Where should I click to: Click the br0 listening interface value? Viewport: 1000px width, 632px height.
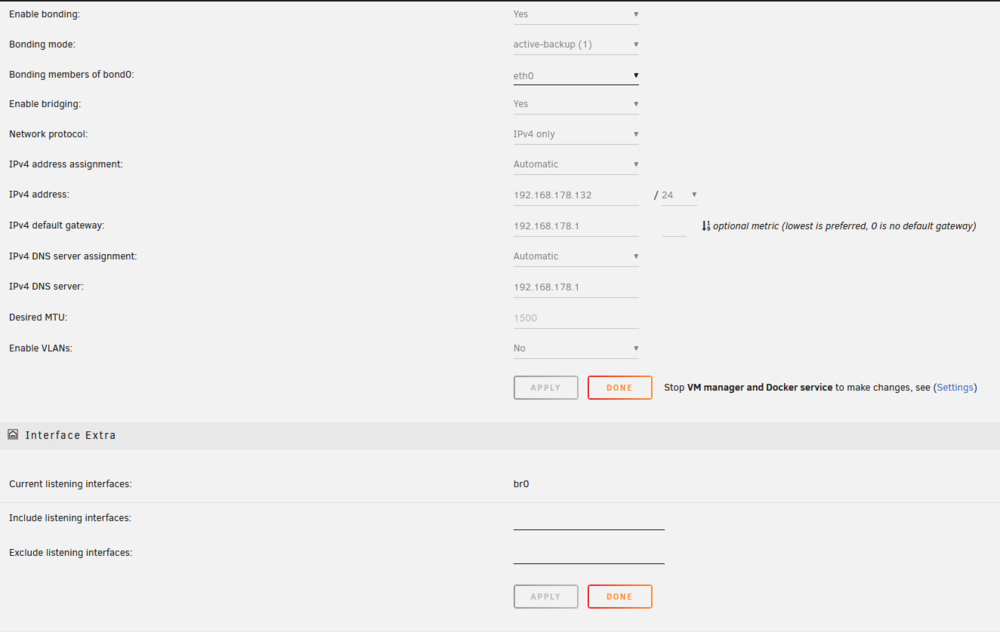click(x=521, y=483)
